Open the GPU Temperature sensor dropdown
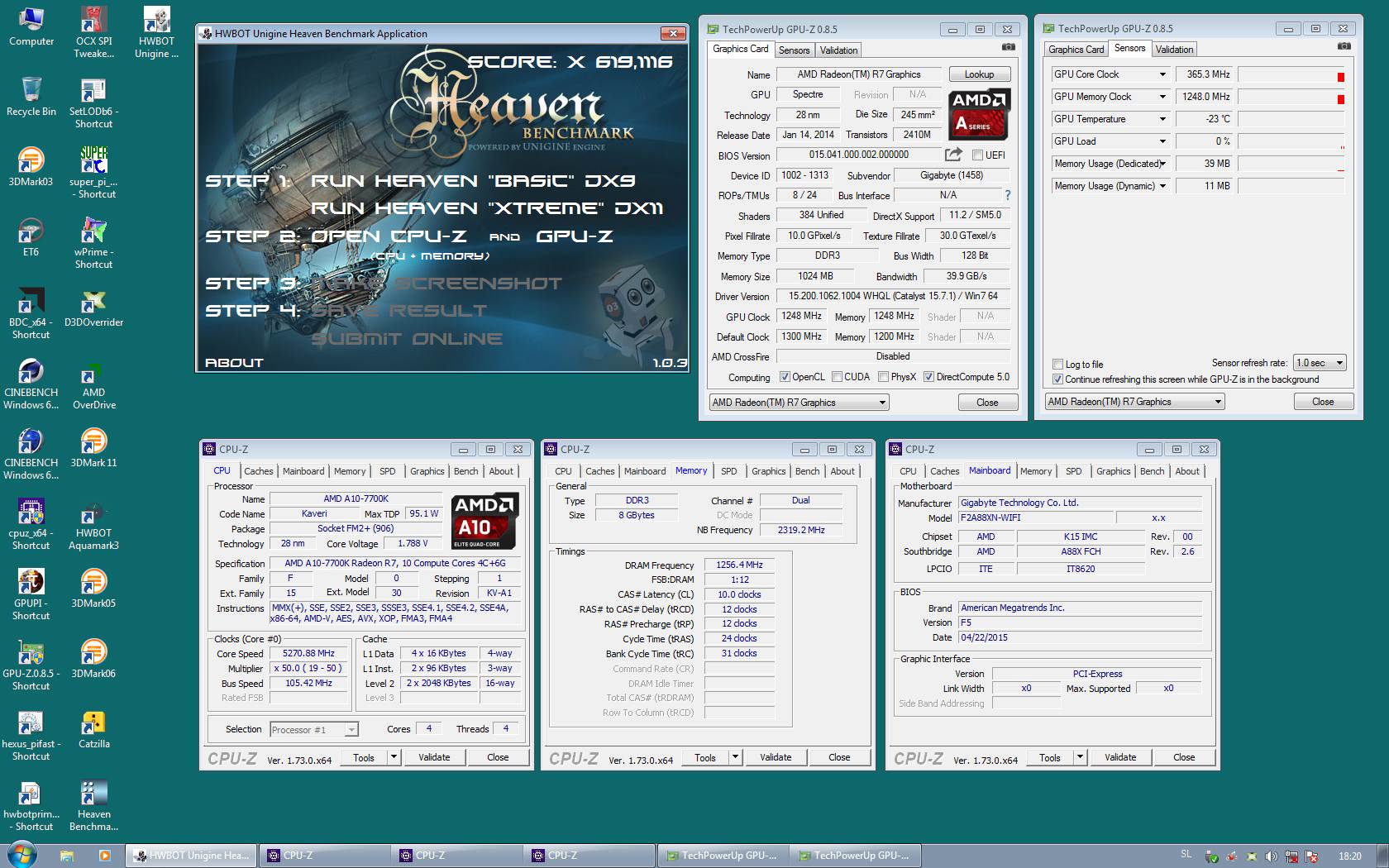Viewport: 1389px width, 868px height. [x=1162, y=119]
